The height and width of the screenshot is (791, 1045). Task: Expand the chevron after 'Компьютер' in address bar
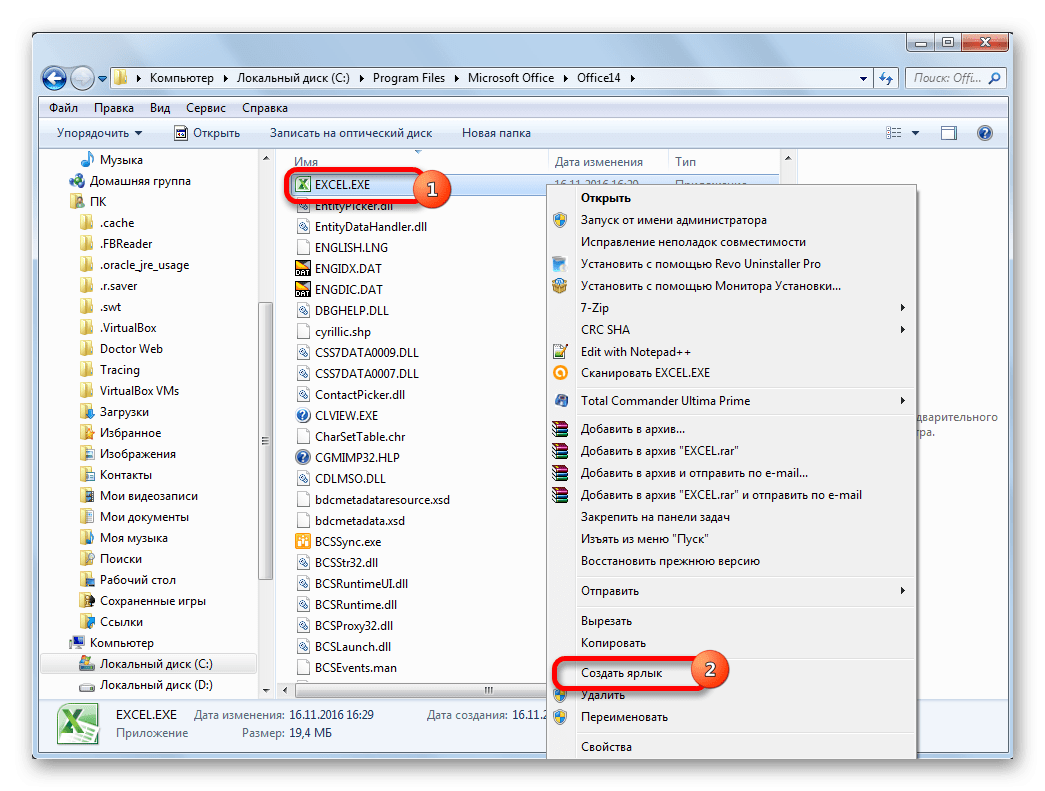click(x=225, y=78)
